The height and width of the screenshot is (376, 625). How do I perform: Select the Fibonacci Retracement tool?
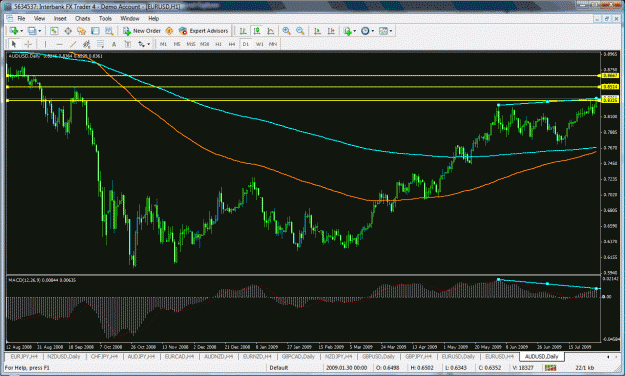(100, 44)
